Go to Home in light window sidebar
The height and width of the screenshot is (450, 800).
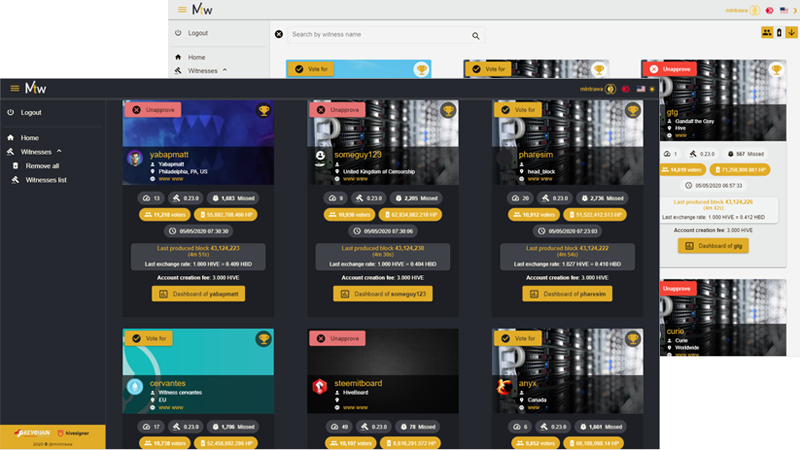point(196,57)
